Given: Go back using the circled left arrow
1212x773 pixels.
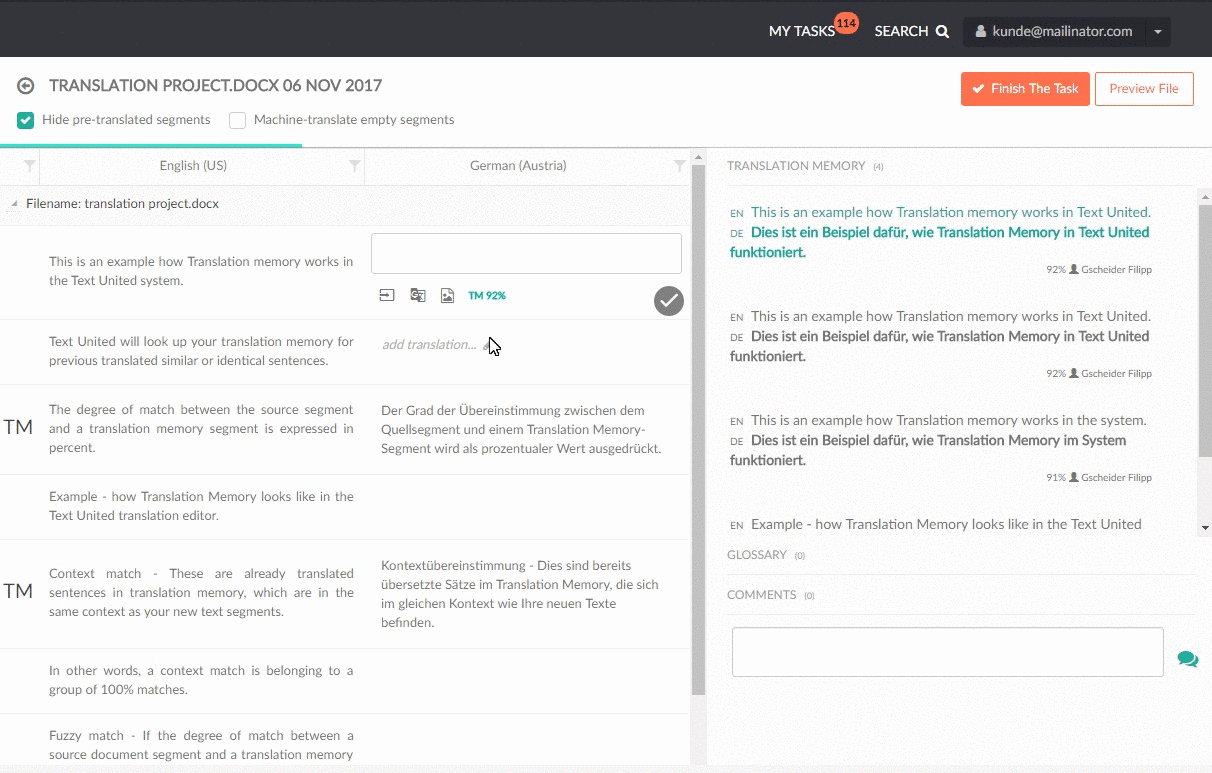Looking at the screenshot, I should pos(26,87).
